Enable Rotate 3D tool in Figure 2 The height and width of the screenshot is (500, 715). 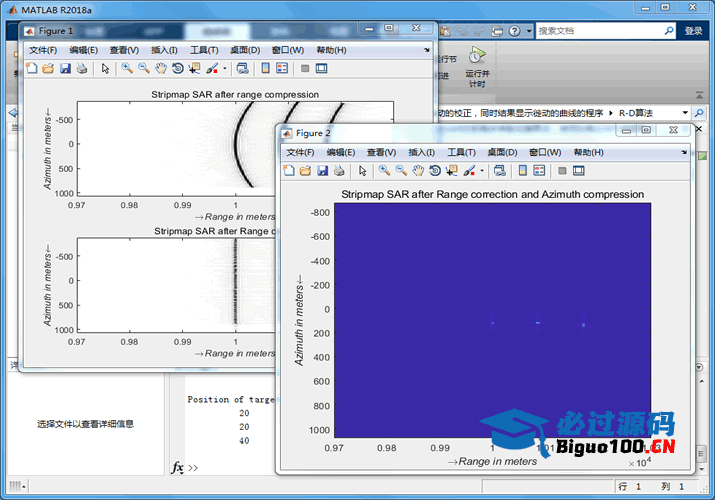[435, 171]
